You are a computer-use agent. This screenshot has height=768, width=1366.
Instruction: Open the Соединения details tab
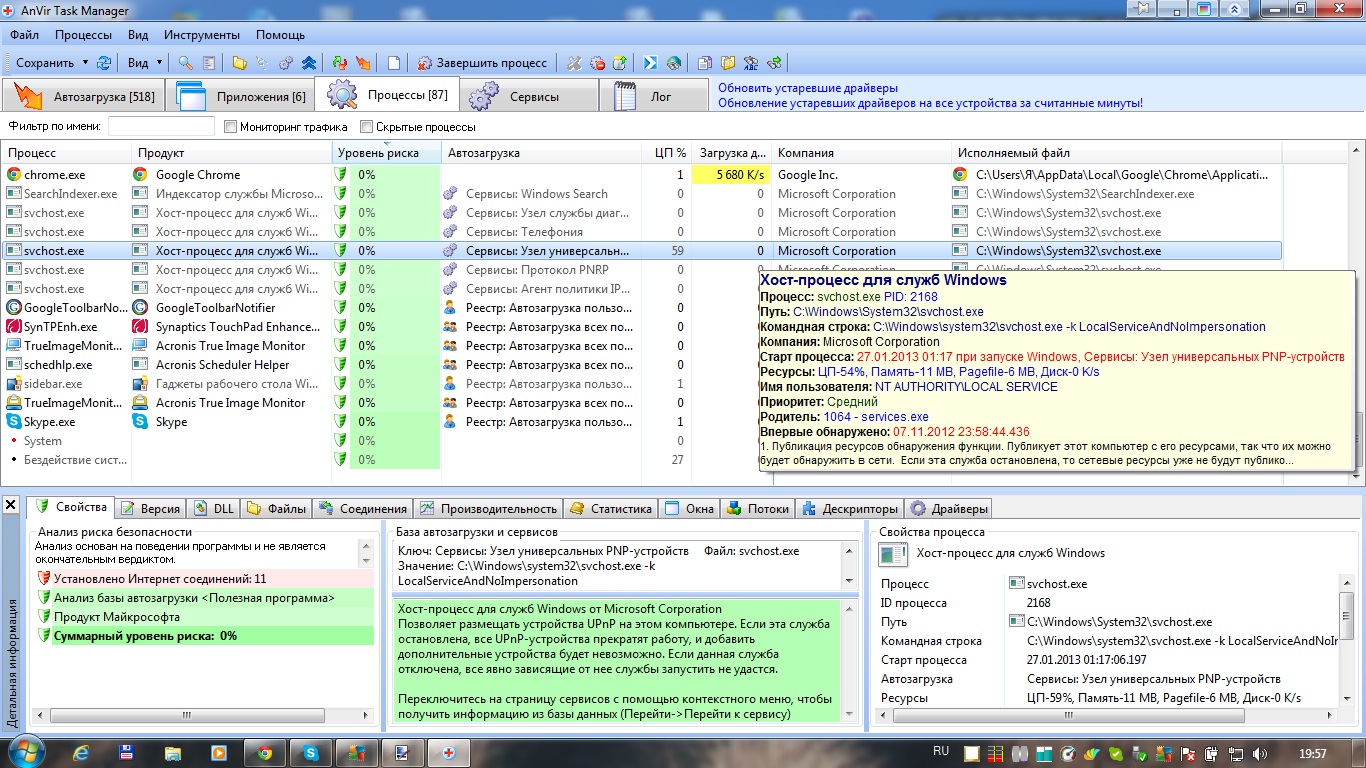(x=362, y=508)
